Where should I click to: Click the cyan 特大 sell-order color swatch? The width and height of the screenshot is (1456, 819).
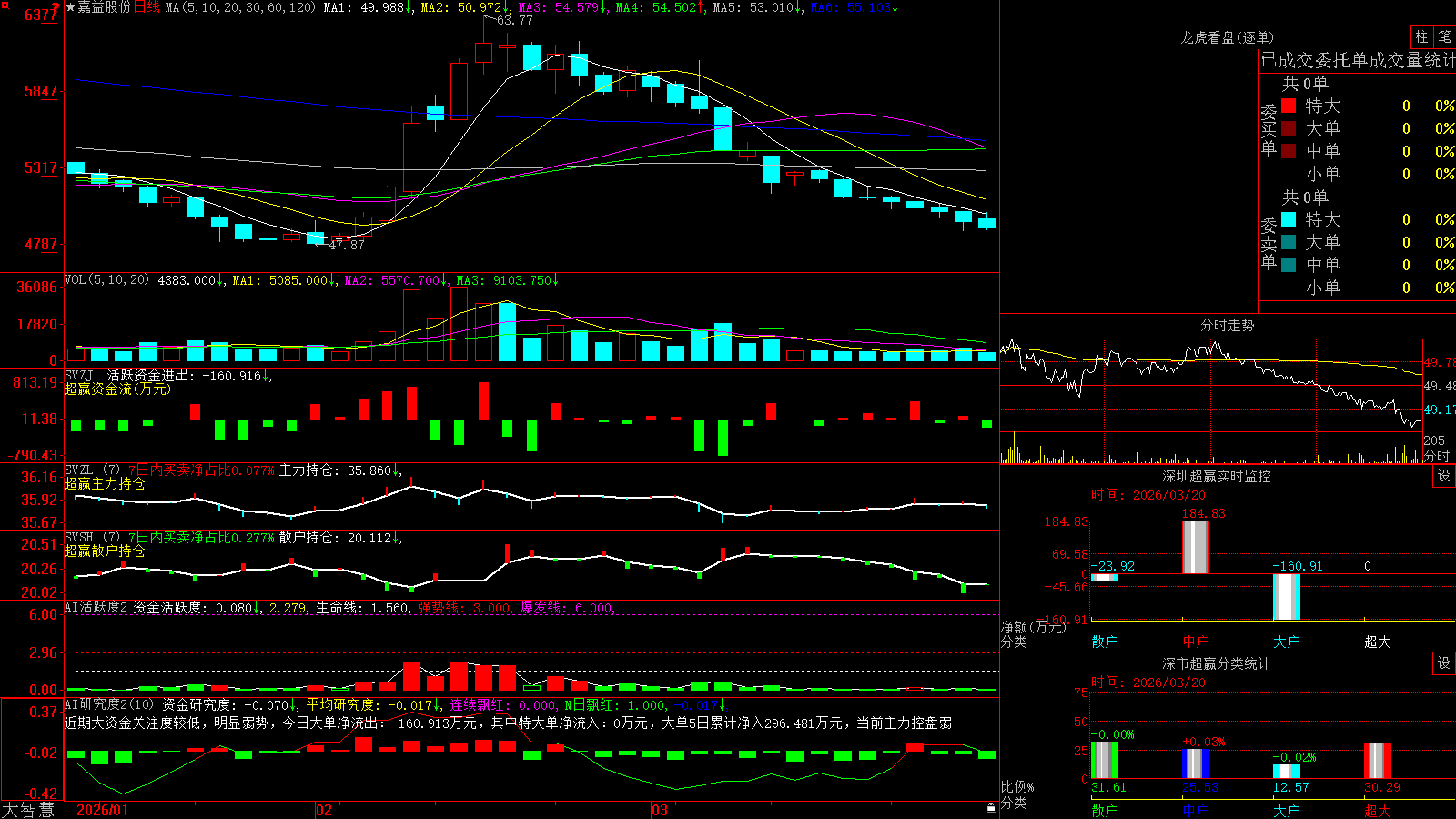[x=1289, y=219]
